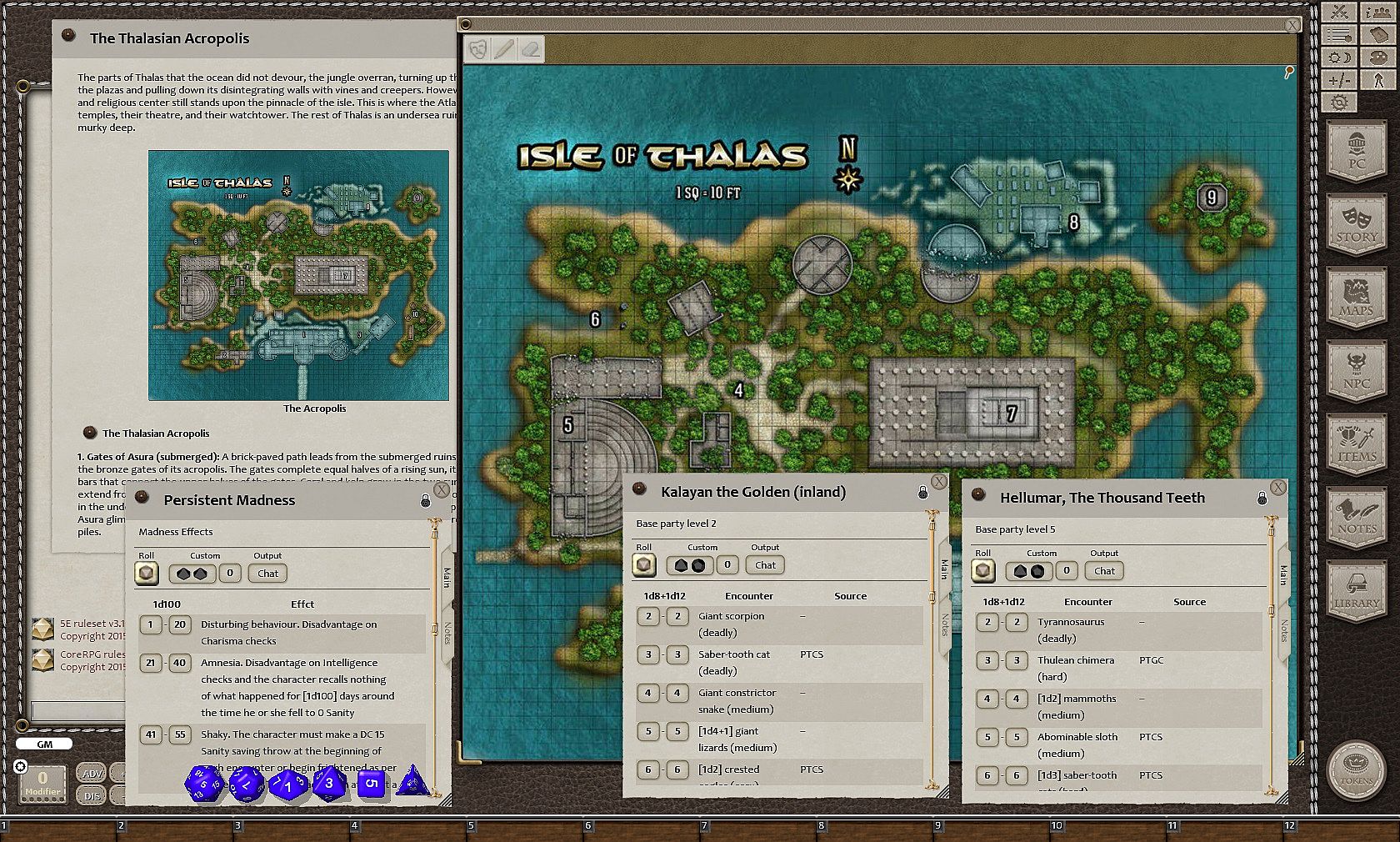Click the custom modifier 0 field in Kalayan table
This screenshot has height=842, width=1400.
click(x=727, y=564)
